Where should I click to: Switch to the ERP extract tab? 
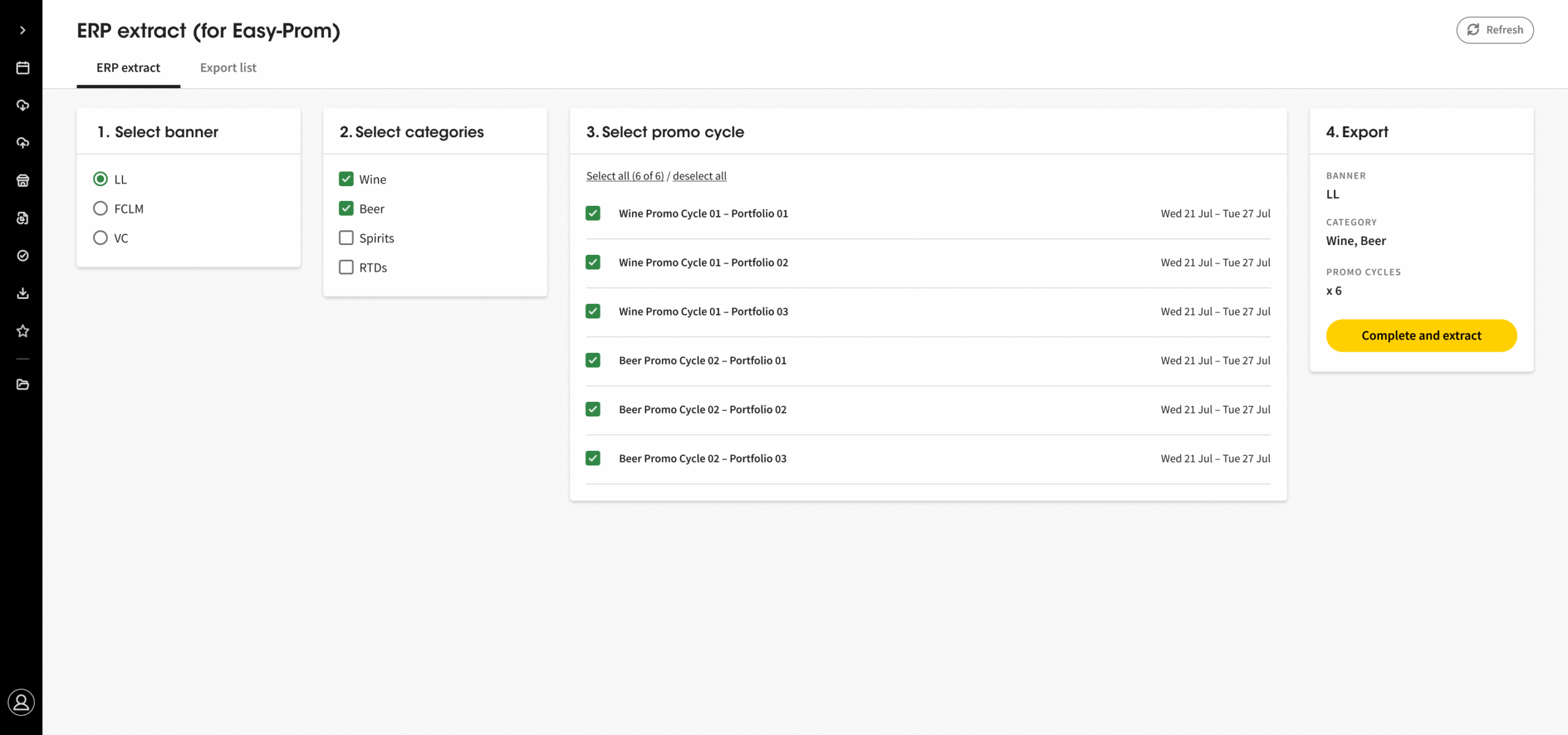point(128,68)
